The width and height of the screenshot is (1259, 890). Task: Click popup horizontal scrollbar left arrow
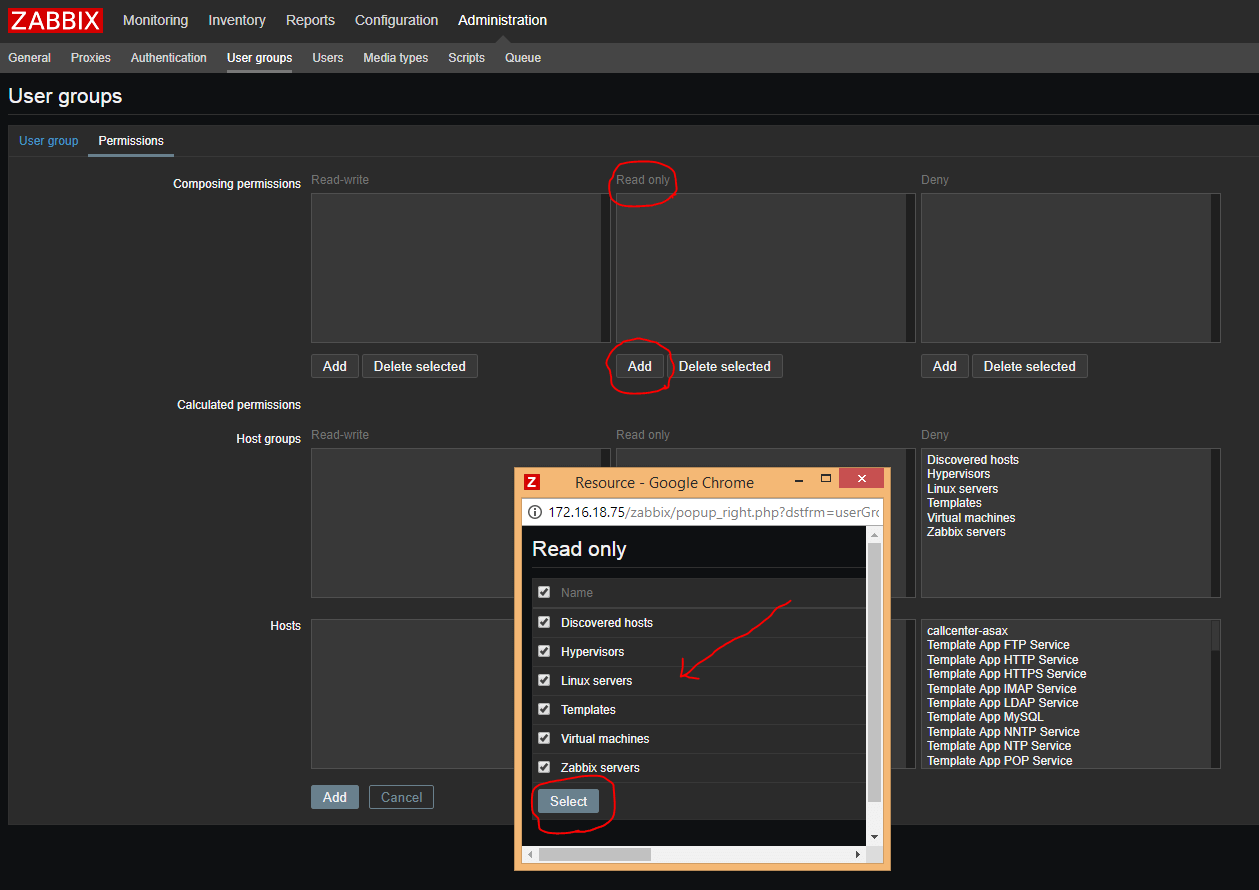pyautogui.click(x=530, y=855)
